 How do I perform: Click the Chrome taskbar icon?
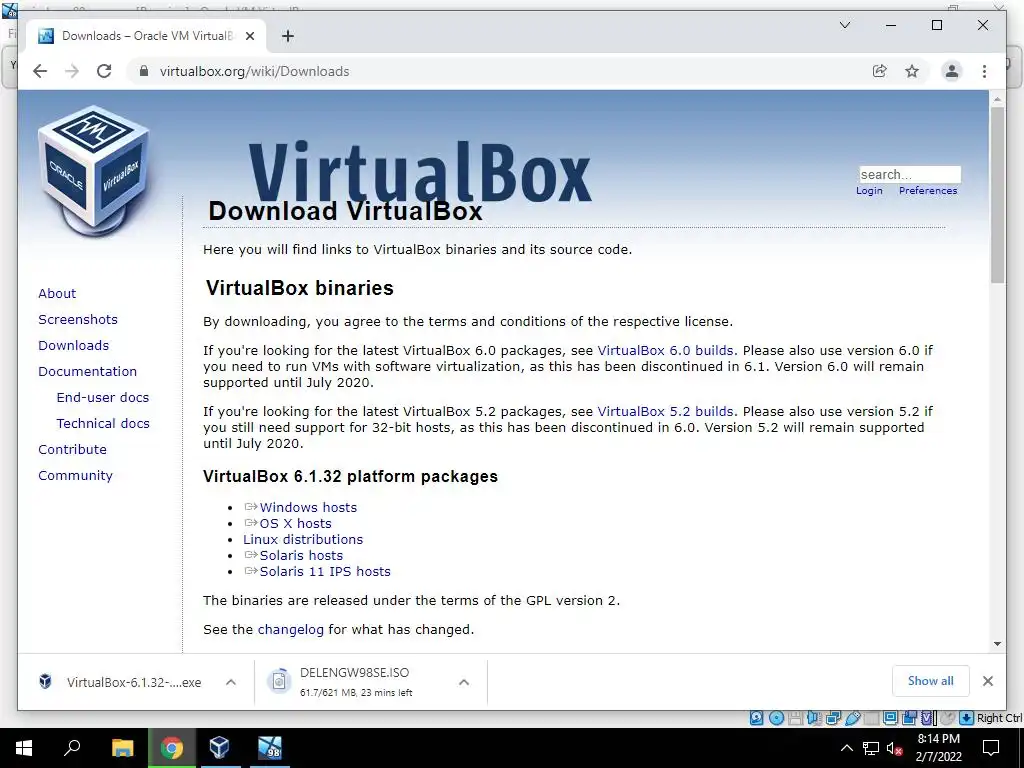pos(172,748)
